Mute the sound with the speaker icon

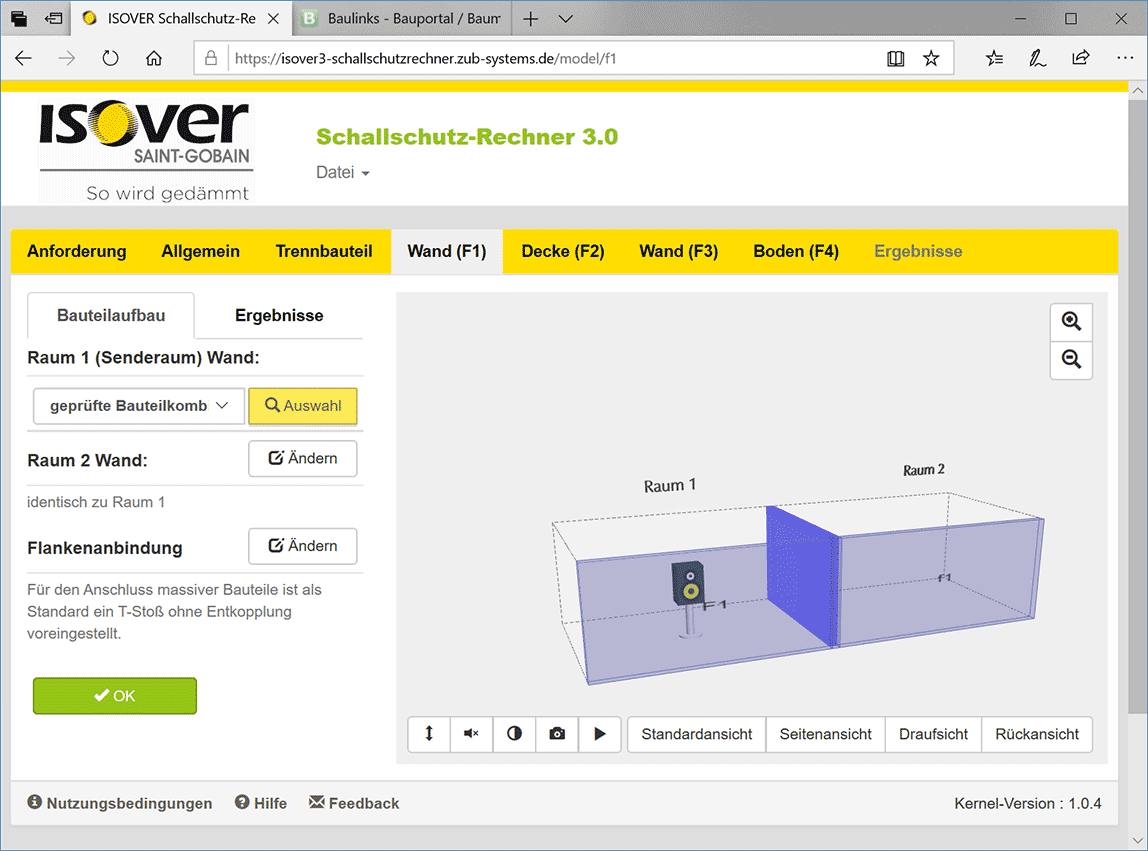coord(472,734)
